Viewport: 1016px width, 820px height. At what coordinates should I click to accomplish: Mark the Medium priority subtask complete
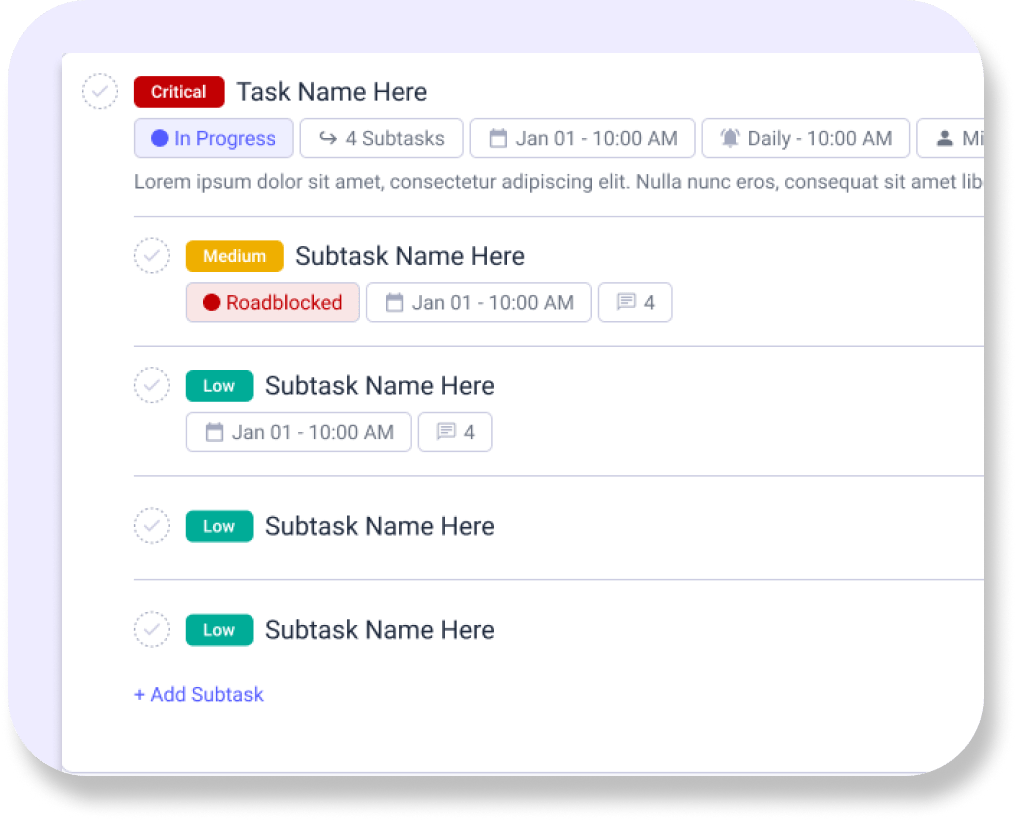click(x=152, y=256)
